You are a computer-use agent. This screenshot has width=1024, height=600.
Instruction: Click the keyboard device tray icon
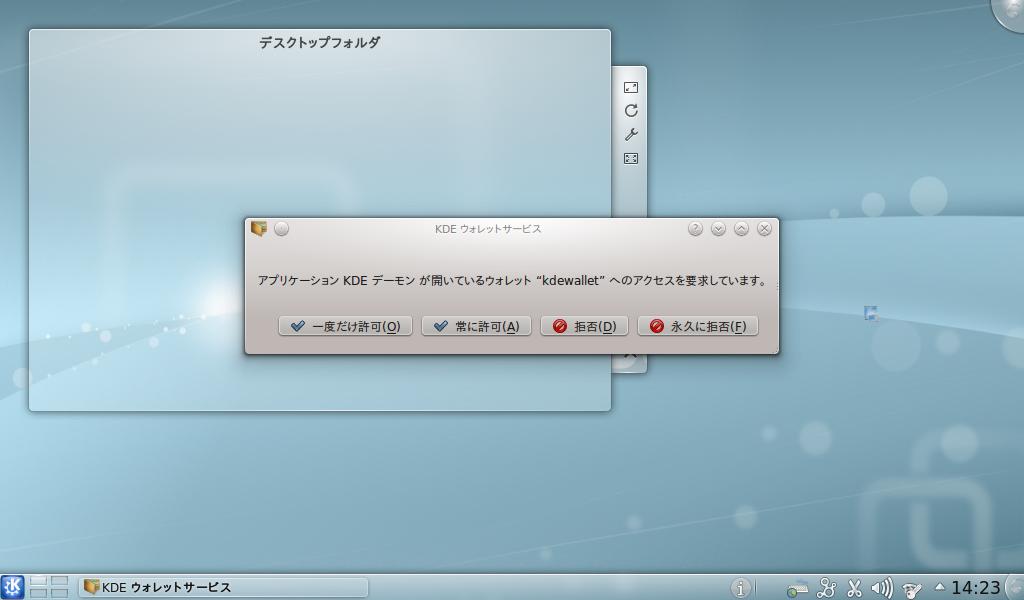click(797, 589)
